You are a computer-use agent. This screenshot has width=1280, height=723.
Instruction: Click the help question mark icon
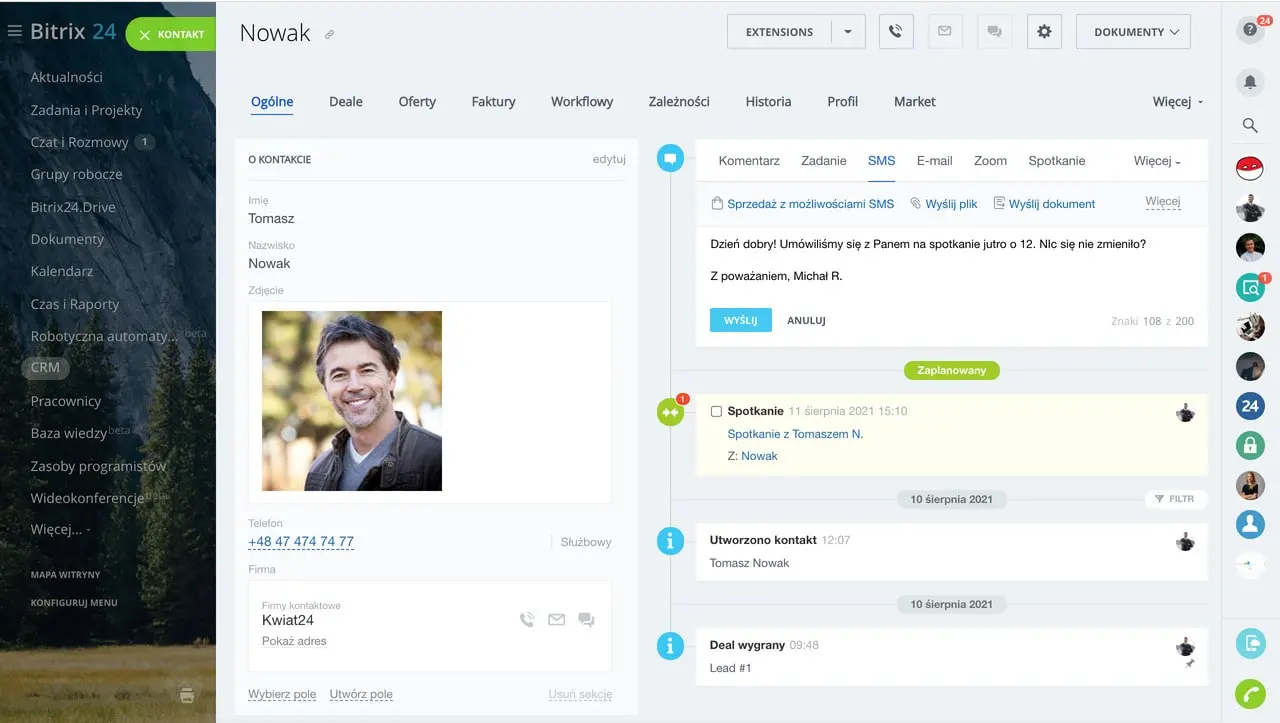point(1248,31)
